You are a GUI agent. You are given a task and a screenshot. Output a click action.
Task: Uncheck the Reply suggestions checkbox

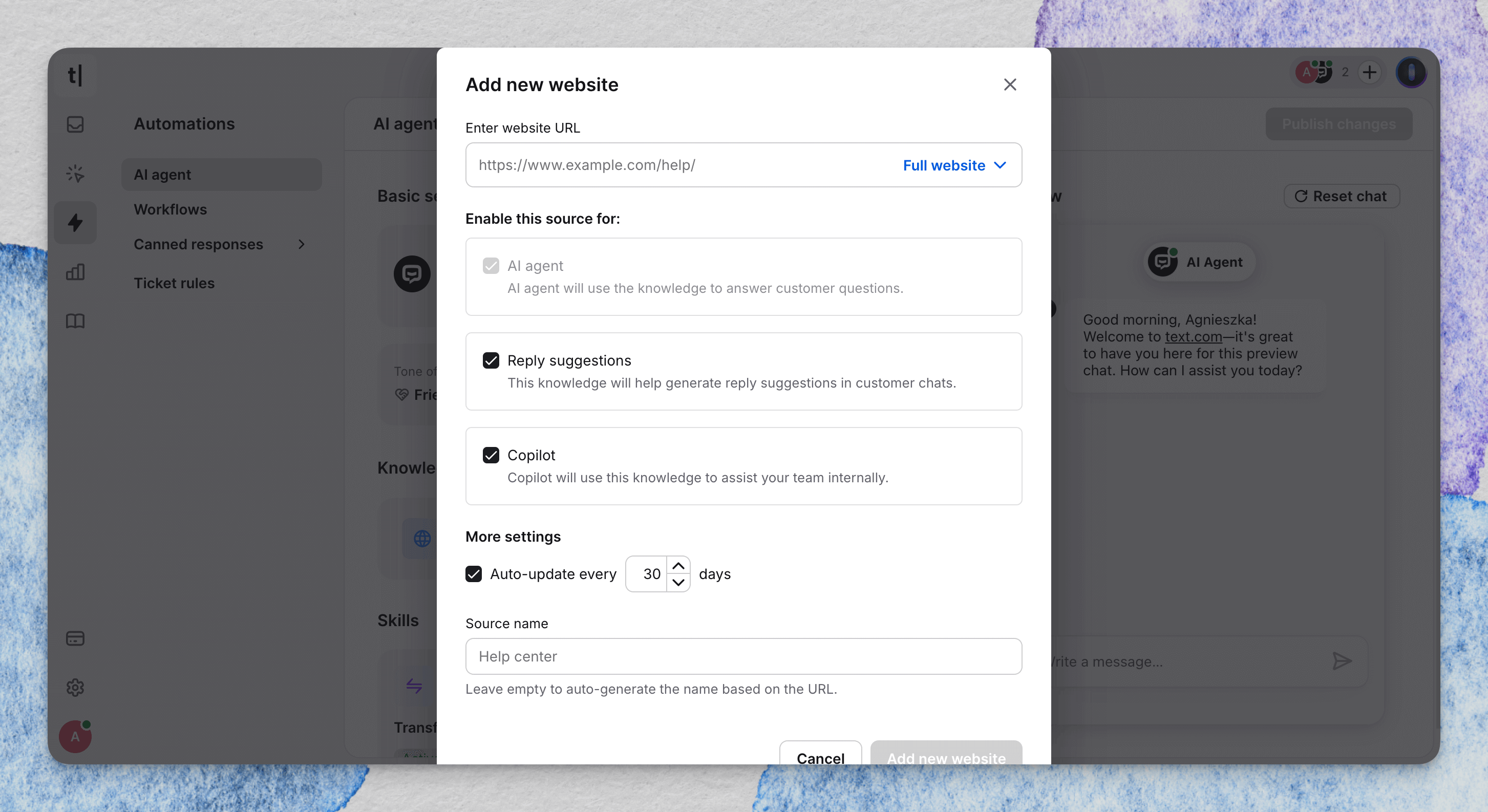click(491, 360)
